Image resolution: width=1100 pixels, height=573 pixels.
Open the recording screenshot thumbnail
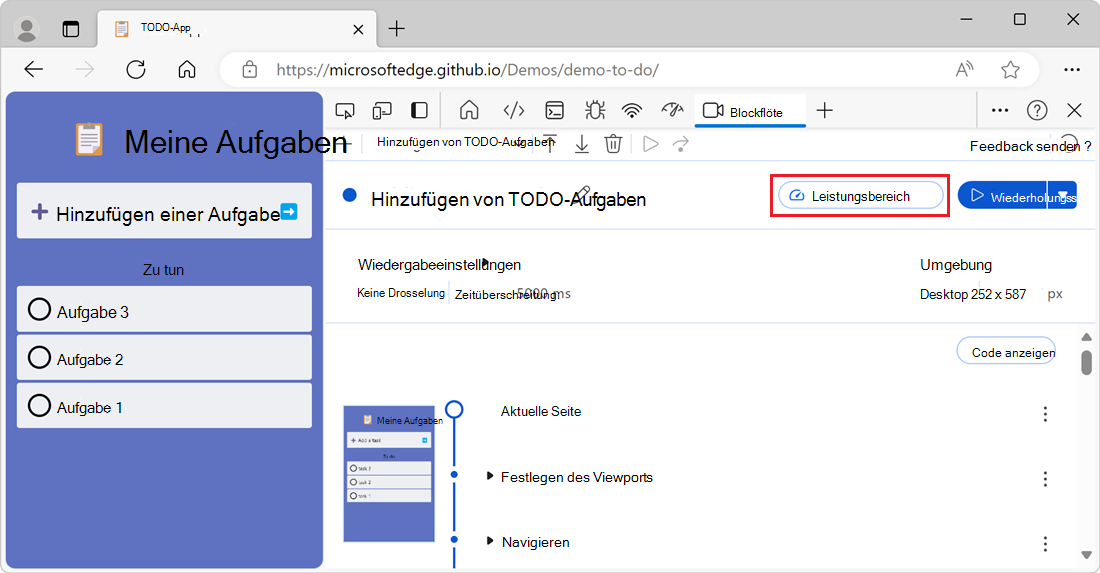coord(389,473)
